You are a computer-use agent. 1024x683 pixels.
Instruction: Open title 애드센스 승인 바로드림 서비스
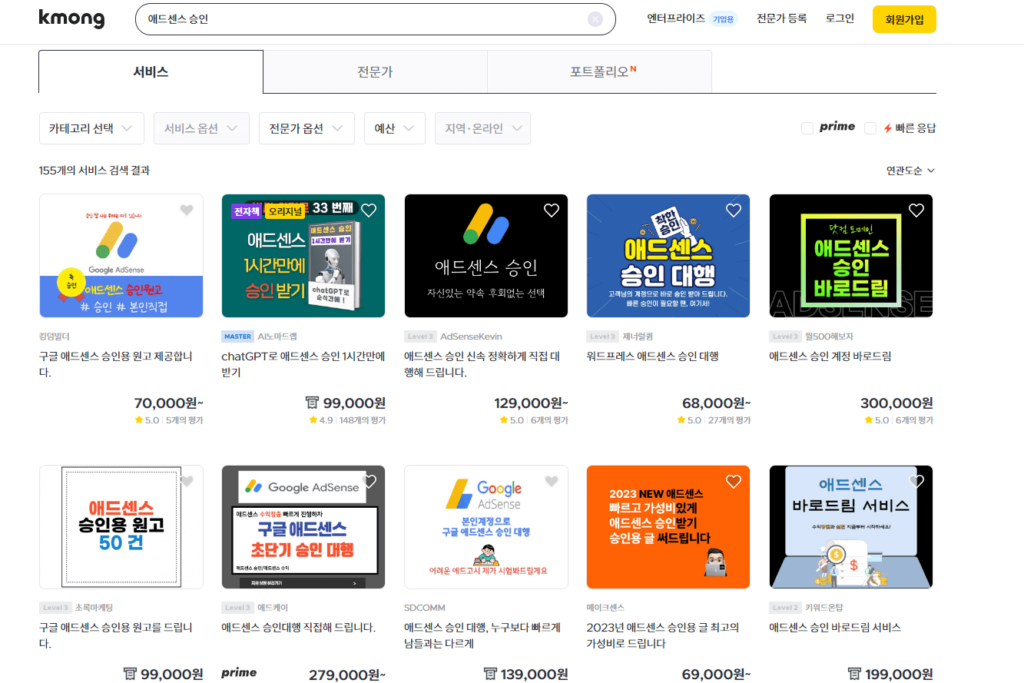pyautogui.click(x=835, y=627)
